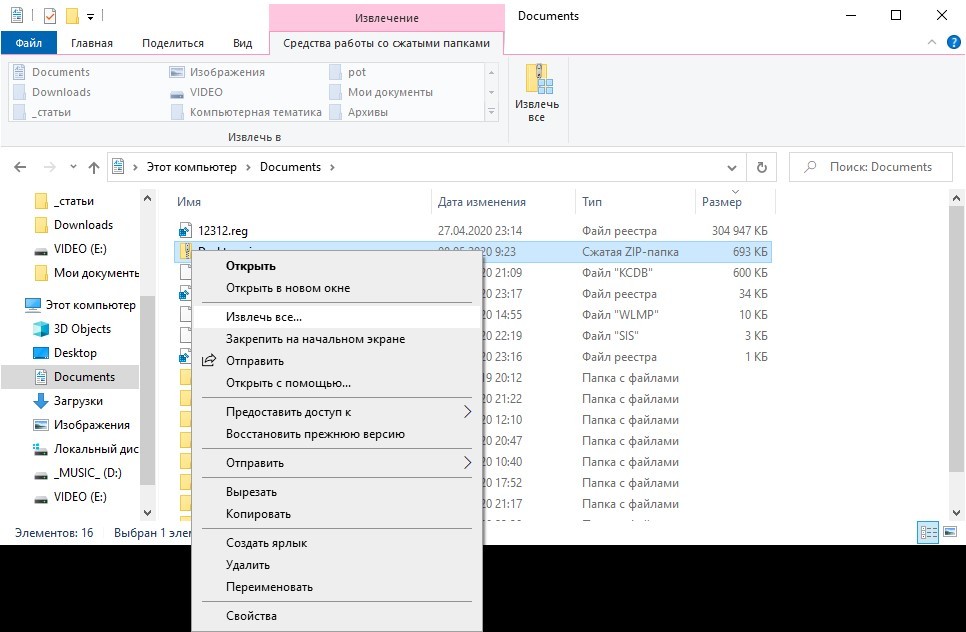Choose Открыть с помощью... menu entry
966x632 pixels.
click(336, 383)
